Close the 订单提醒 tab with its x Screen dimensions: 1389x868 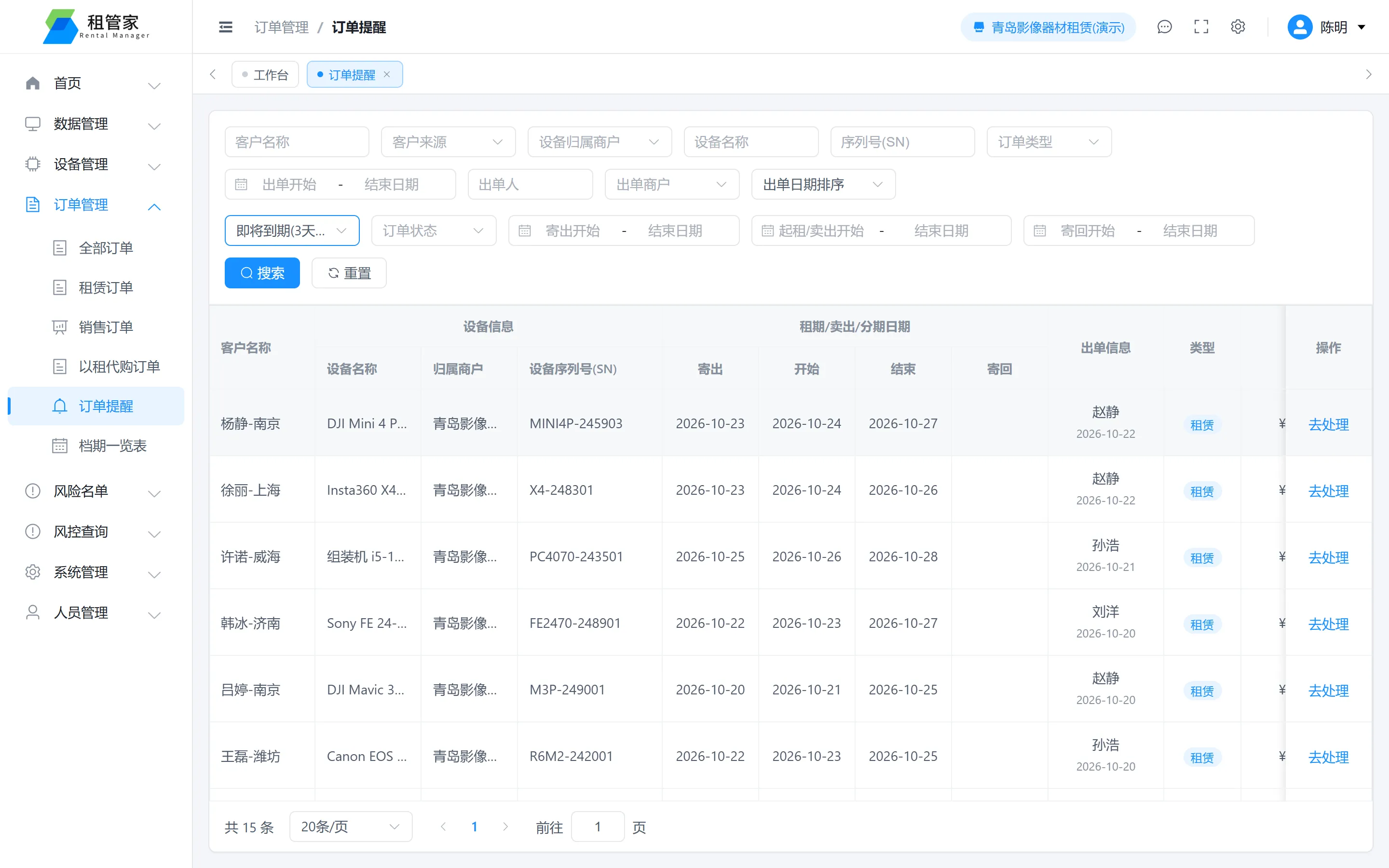tap(387, 75)
